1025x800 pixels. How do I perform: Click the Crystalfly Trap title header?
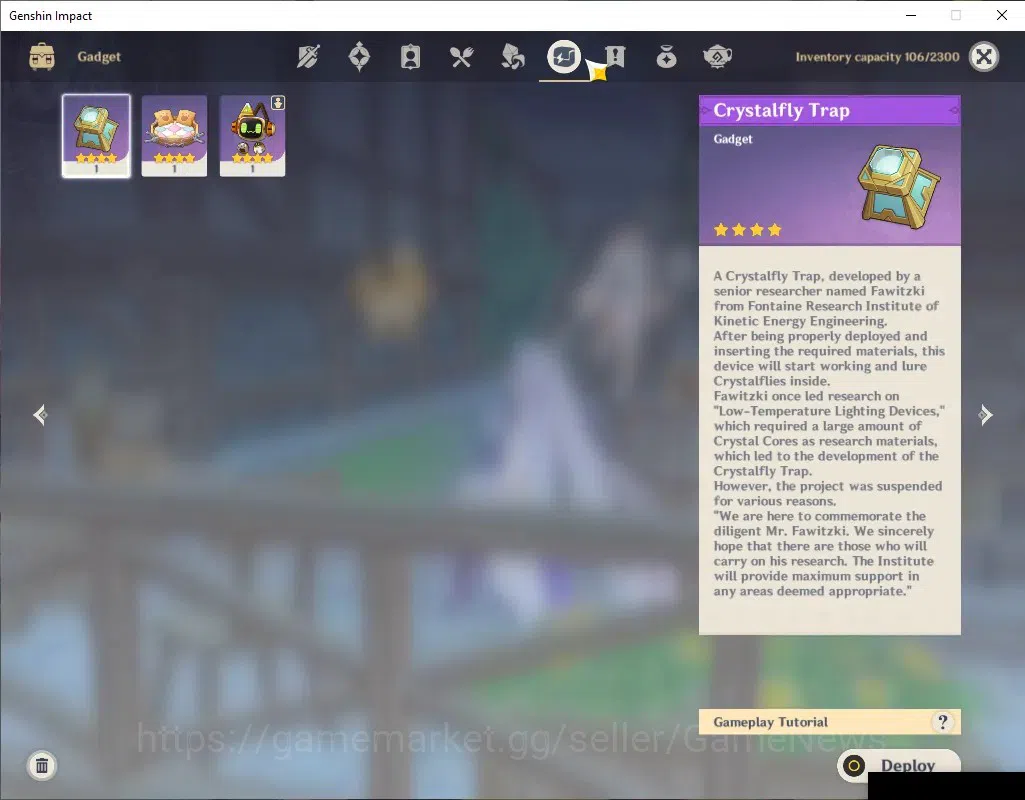click(x=830, y=110)
